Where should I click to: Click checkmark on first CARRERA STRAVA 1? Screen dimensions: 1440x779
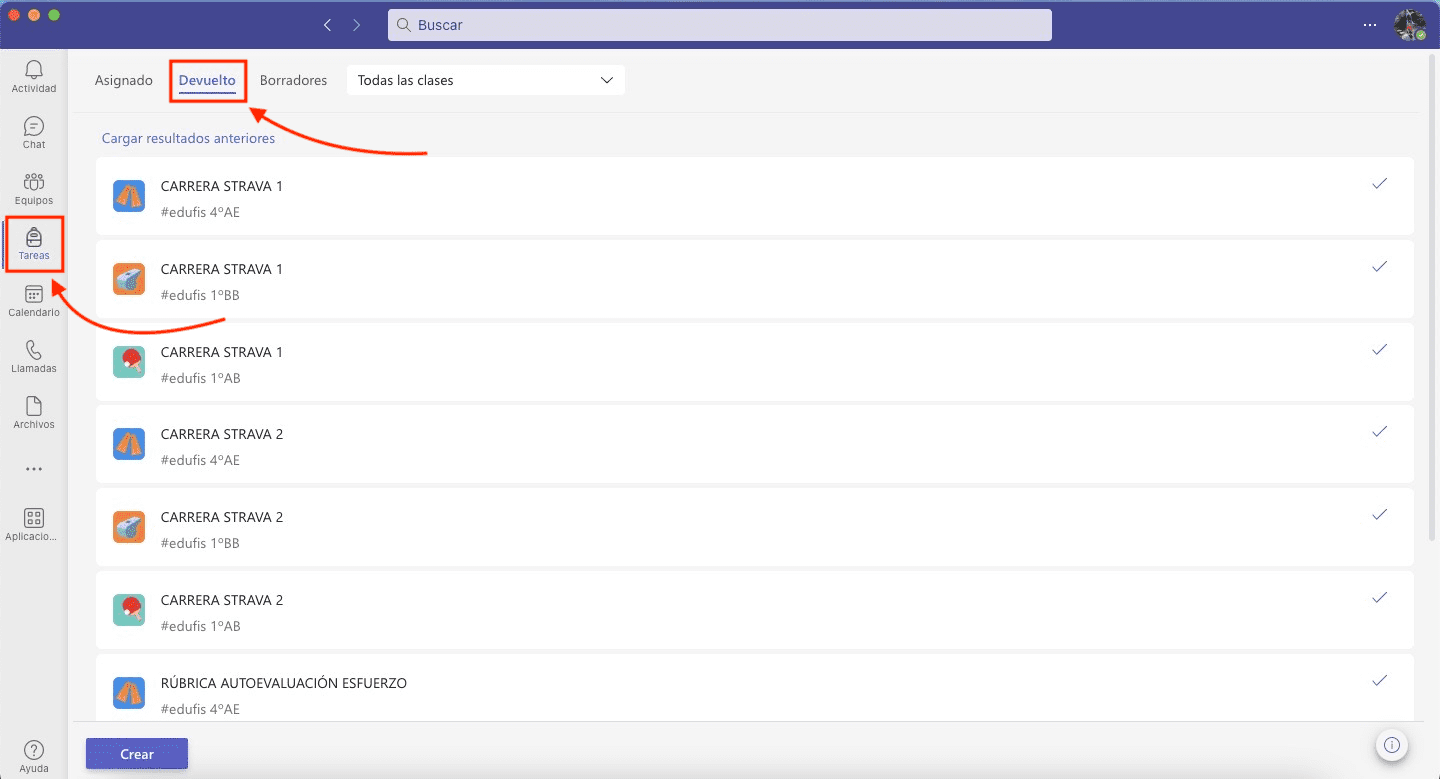tap(1380, 184)
